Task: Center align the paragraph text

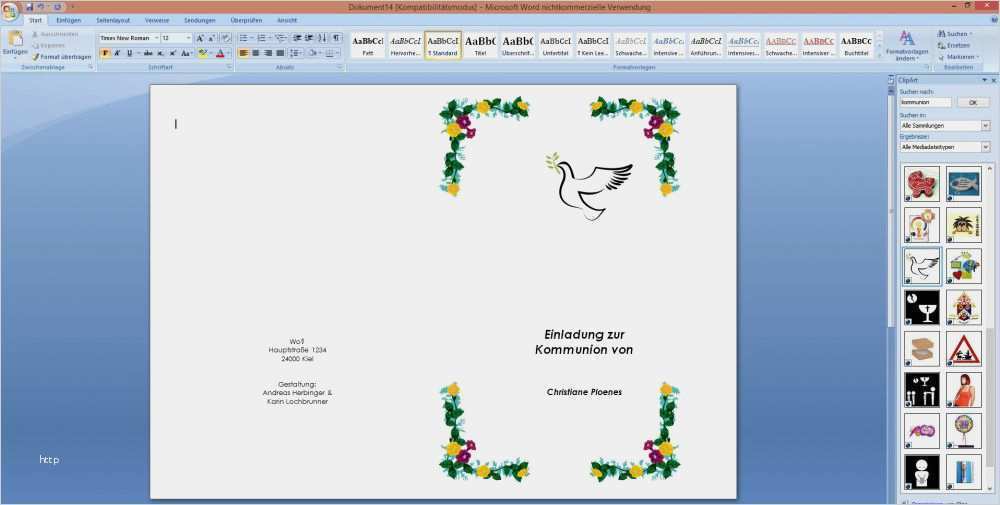Action: (256, 53)
